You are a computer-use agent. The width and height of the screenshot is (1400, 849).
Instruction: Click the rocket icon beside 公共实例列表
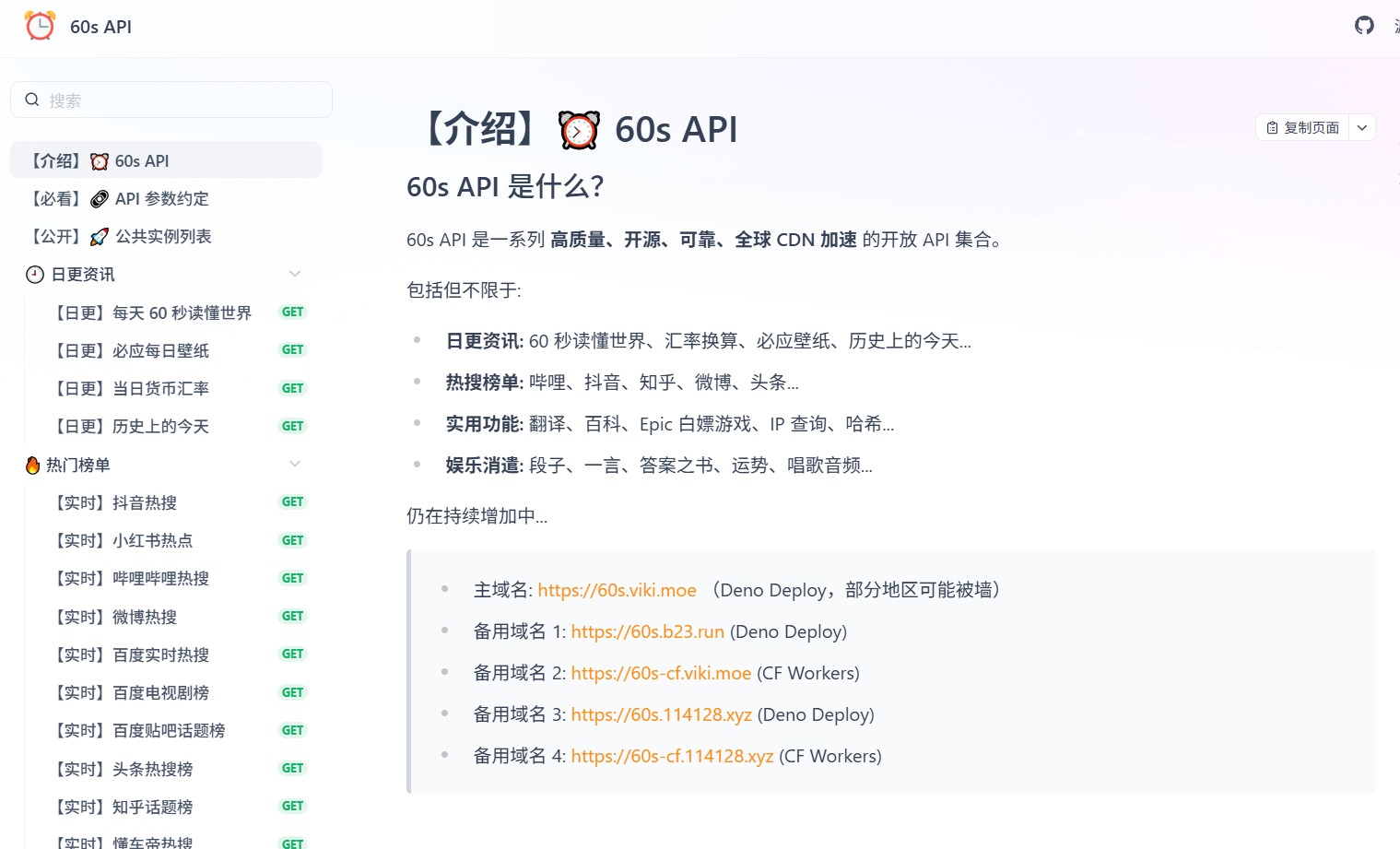pyautogui.click(x=99, y=237)
